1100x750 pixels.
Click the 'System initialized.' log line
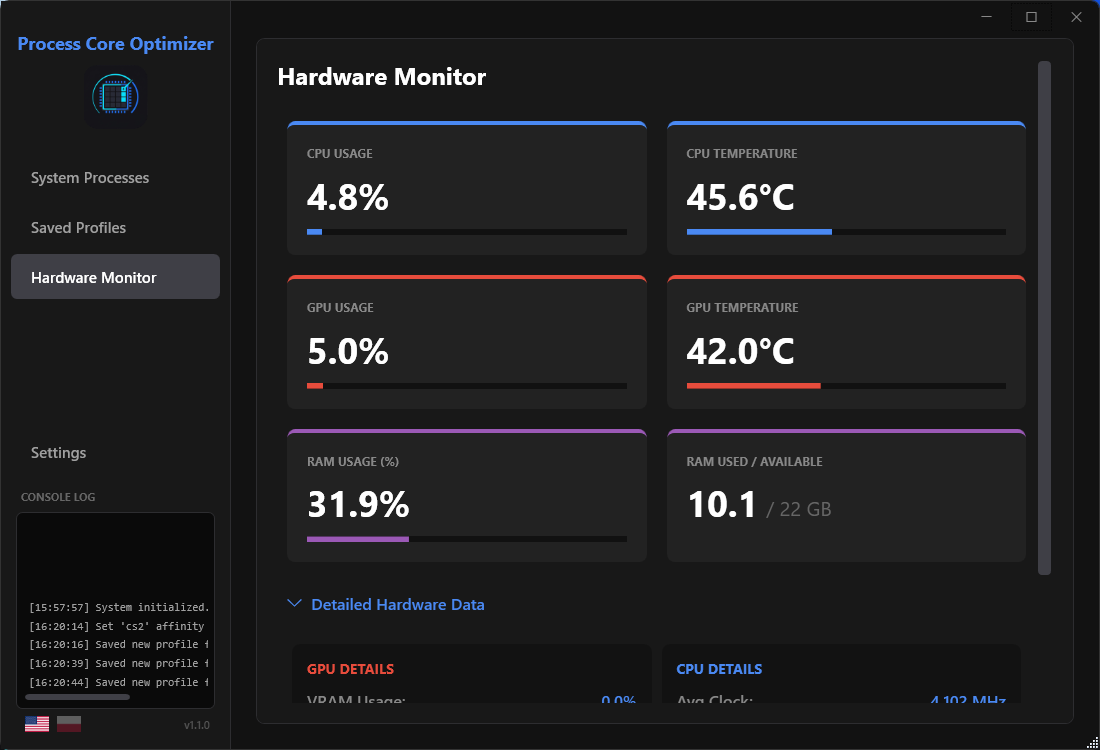coord(119,608)
